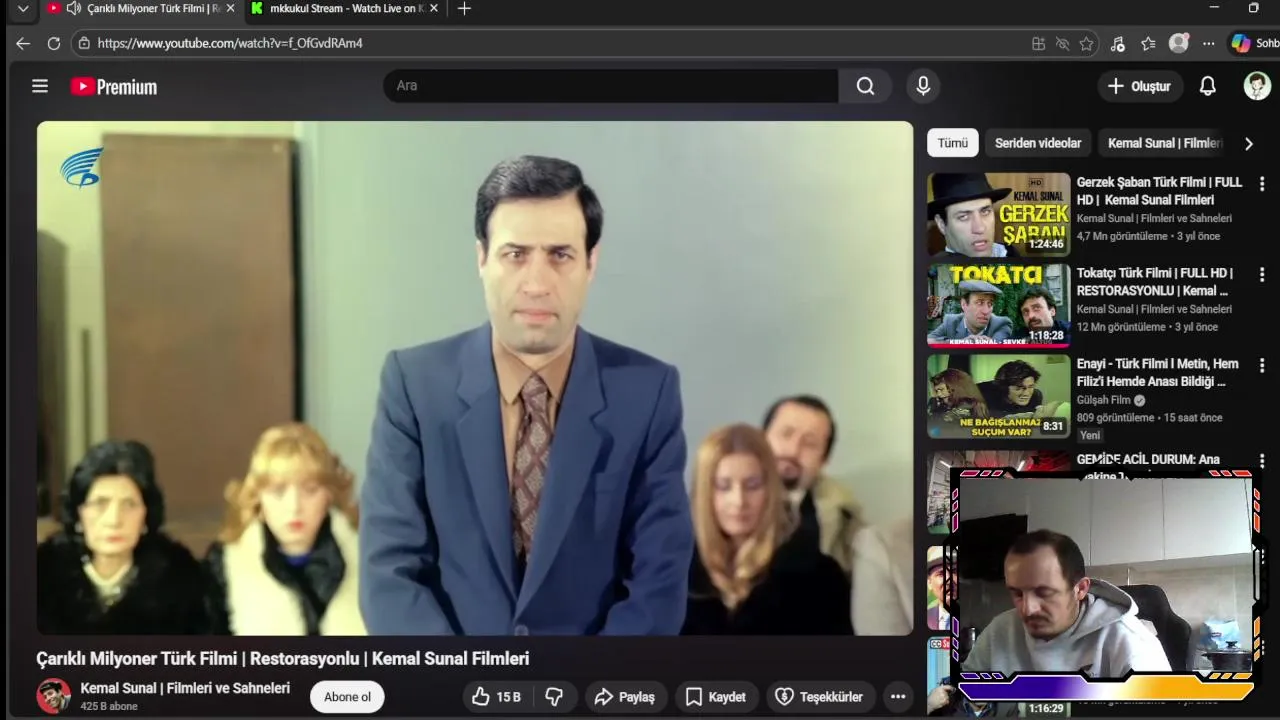Open Copilot Sohbet button
This screenshot has height=720, width=1280.
(1253, 43)
